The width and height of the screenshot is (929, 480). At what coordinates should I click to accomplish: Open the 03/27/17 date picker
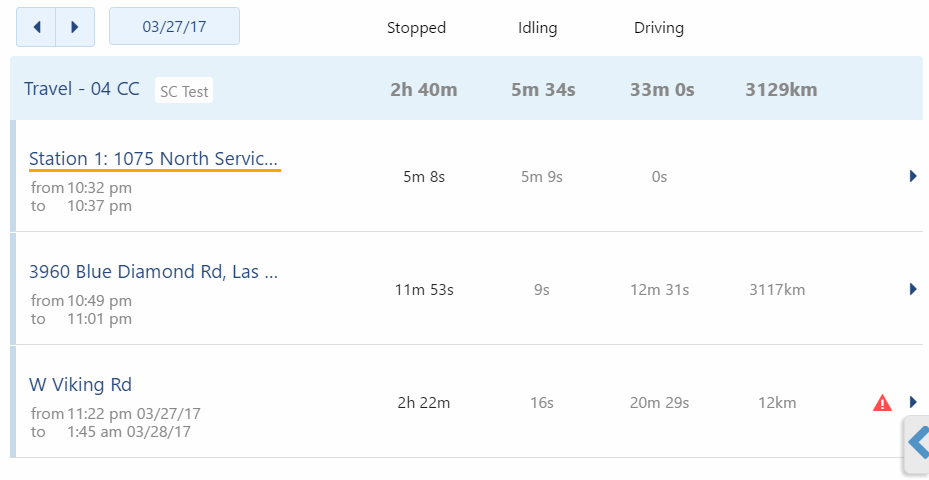pos(174,26)
